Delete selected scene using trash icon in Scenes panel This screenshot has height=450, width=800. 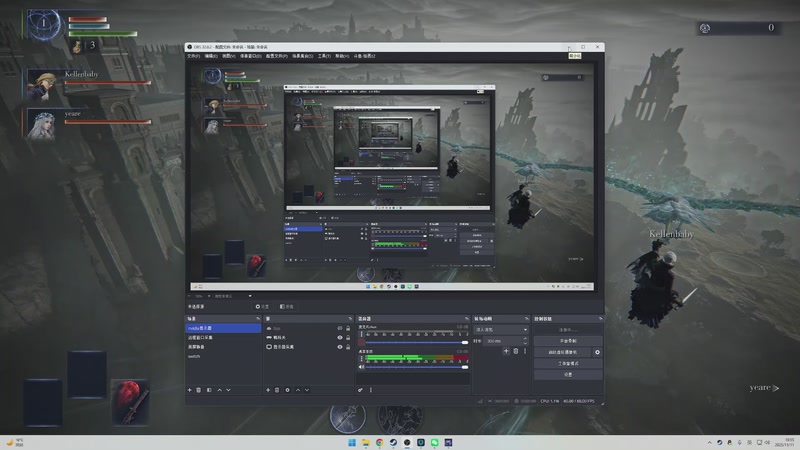click(199, 390)
